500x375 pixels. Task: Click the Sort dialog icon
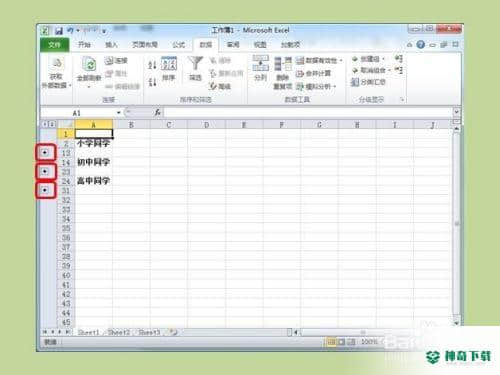point(169,63)
